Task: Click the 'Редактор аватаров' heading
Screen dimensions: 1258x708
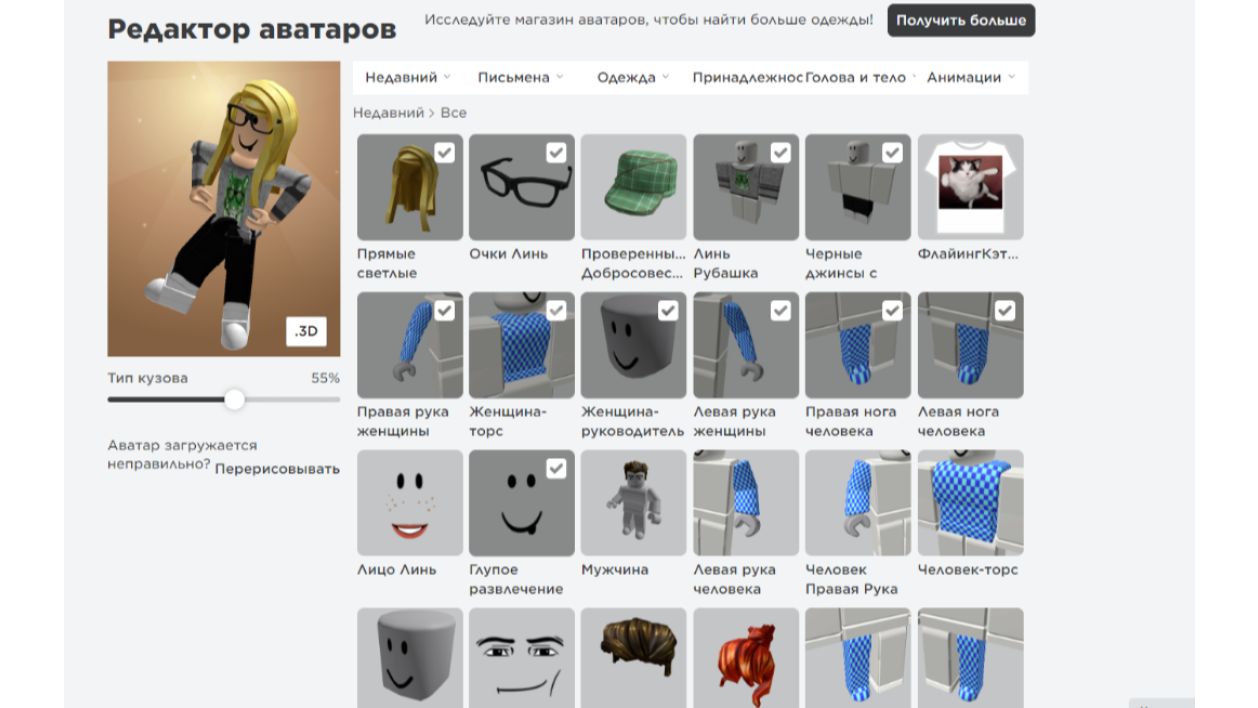Action: 252,29
